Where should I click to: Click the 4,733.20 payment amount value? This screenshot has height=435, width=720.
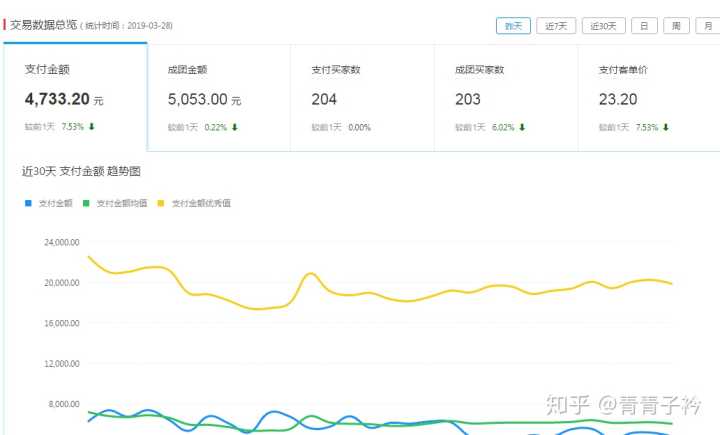57,99
